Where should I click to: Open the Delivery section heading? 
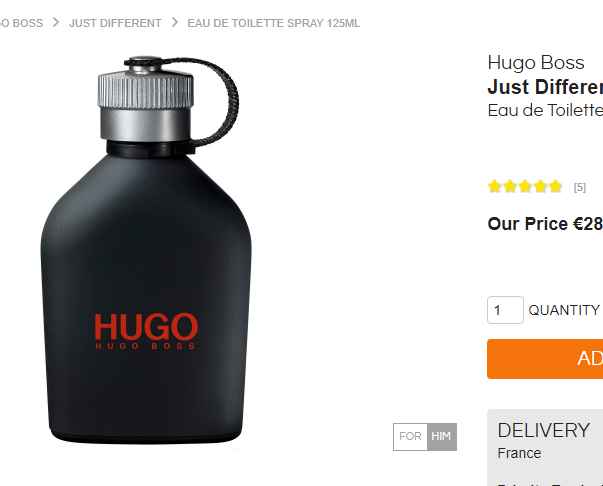pos(543,430)
